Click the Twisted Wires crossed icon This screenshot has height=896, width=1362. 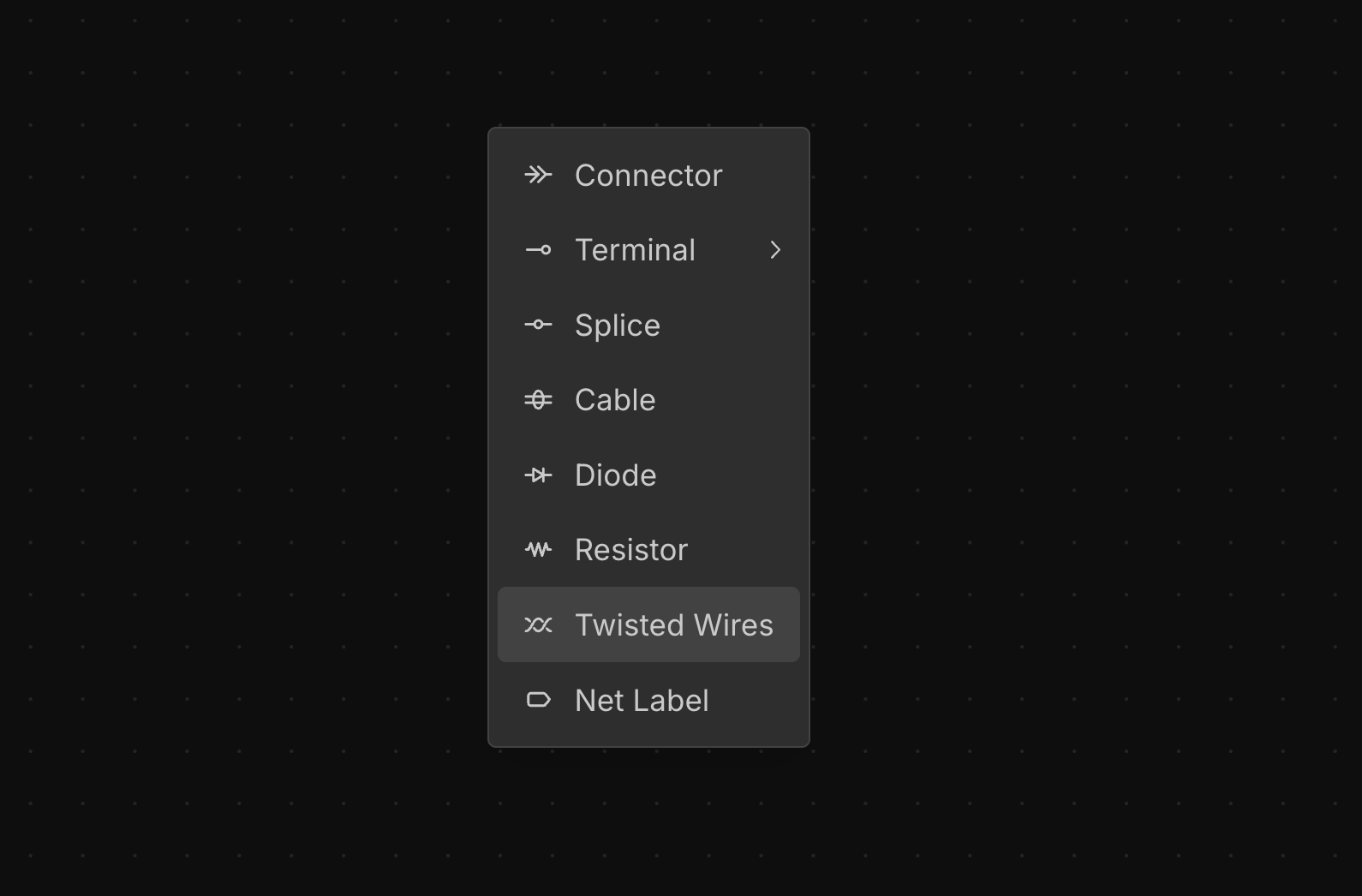coord(538,625)
